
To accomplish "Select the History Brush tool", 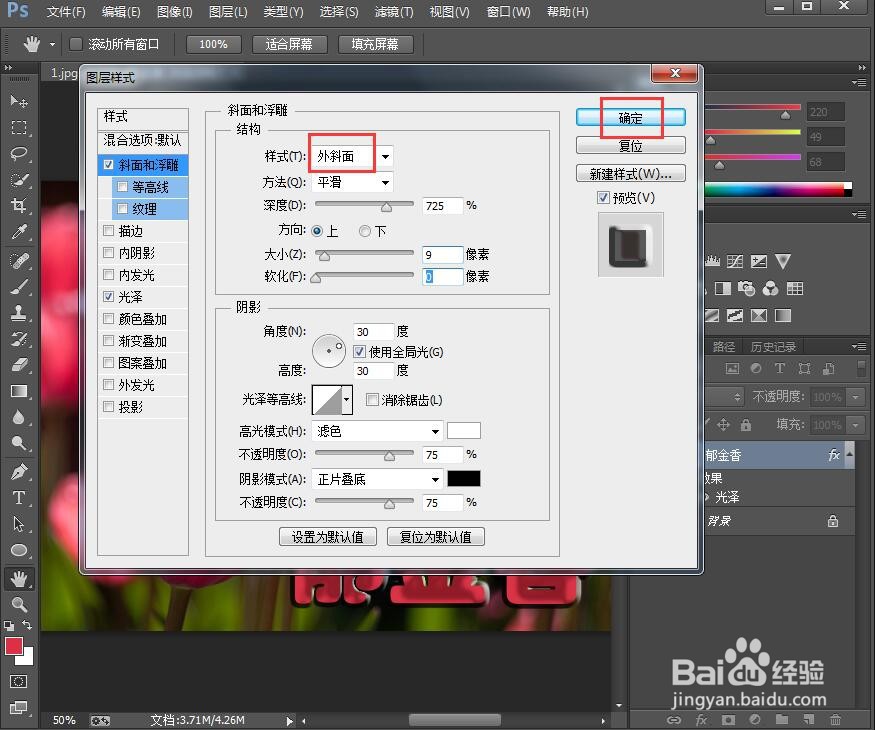I will (19, 339).
